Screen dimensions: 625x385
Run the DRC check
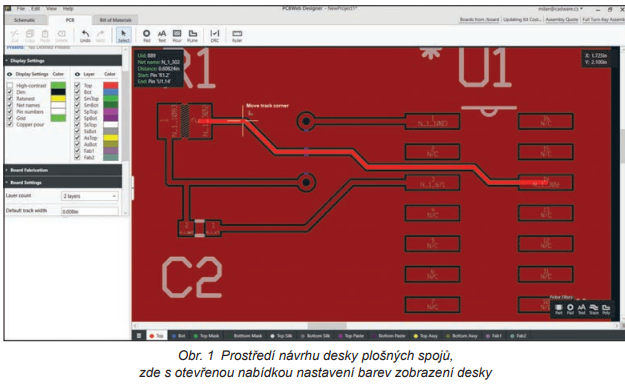(x=214, y=35)
